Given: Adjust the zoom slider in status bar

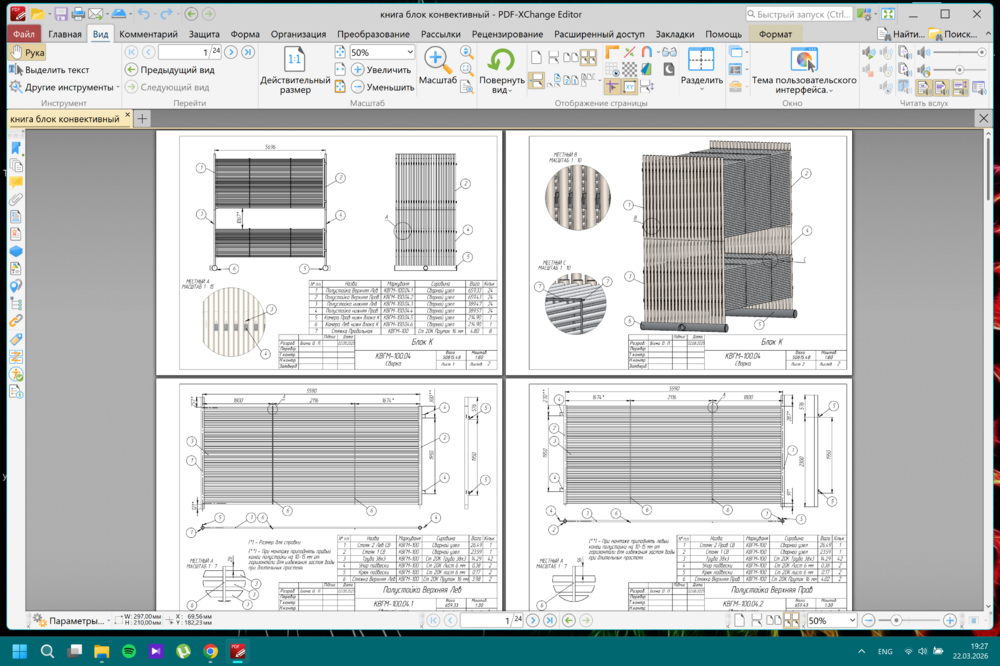Looking at the screenshot, I should pyautogui.click(x=896, y=621).
